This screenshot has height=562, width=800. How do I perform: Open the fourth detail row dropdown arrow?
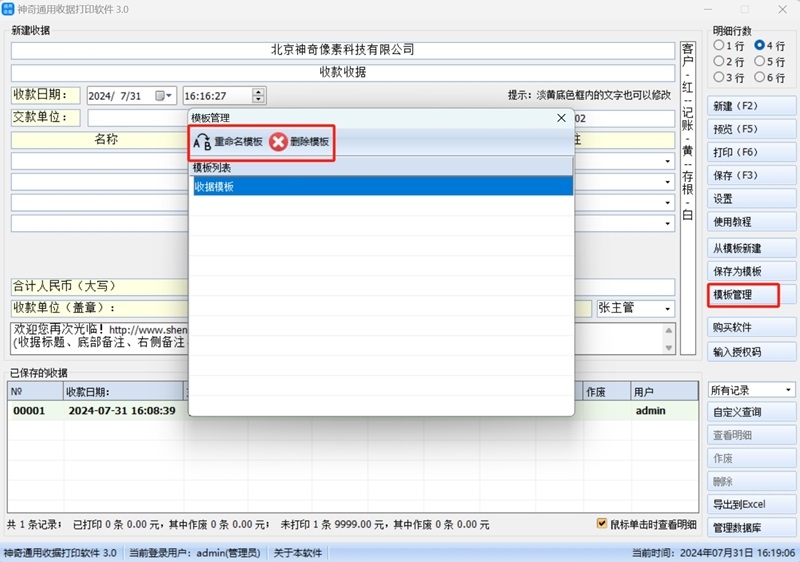pos(667,223)
